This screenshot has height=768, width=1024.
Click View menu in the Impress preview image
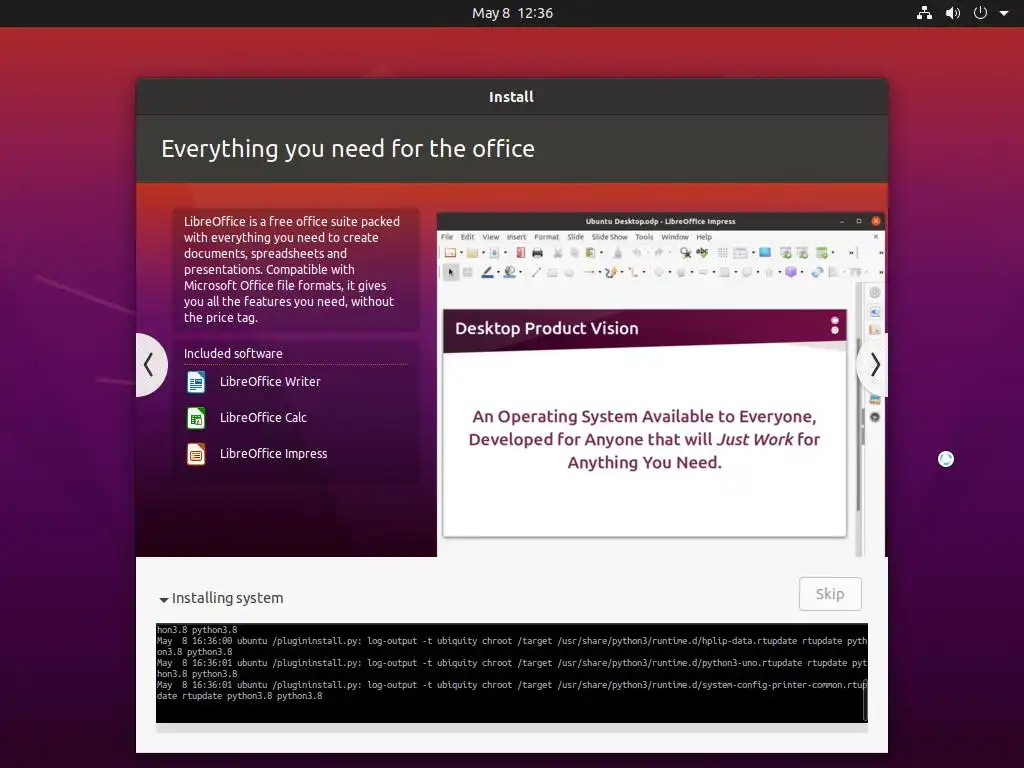point(490,237)
